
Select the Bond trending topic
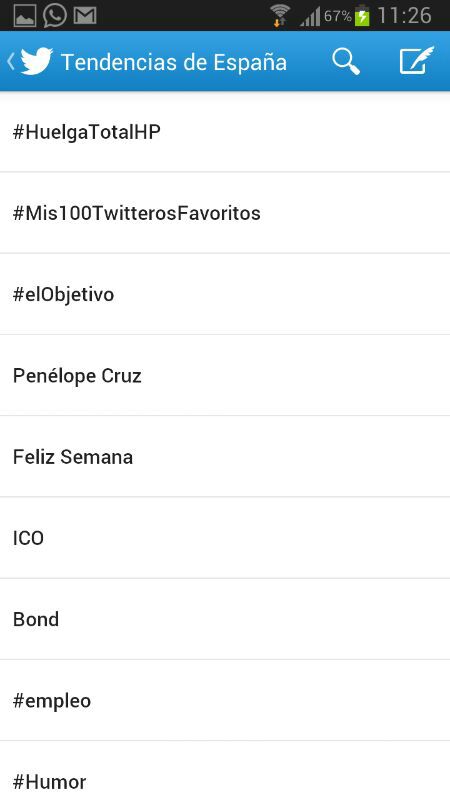point(225,619)
